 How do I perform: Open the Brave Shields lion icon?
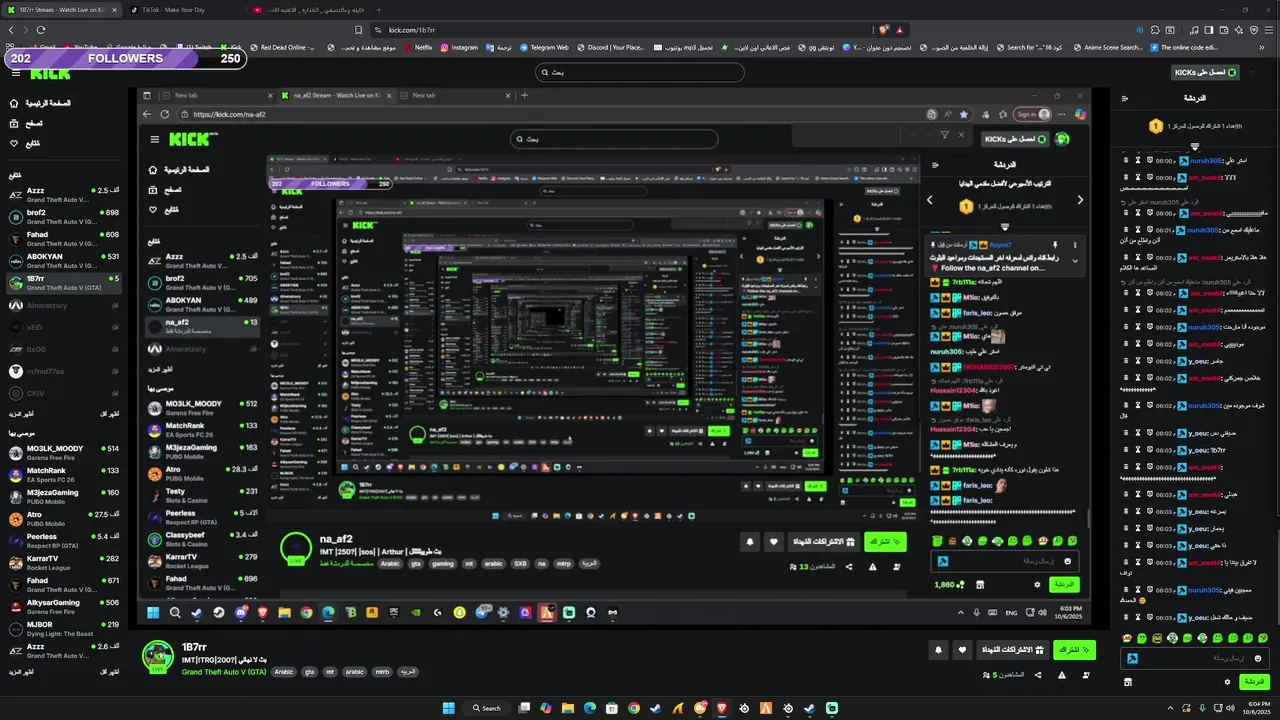885,30
